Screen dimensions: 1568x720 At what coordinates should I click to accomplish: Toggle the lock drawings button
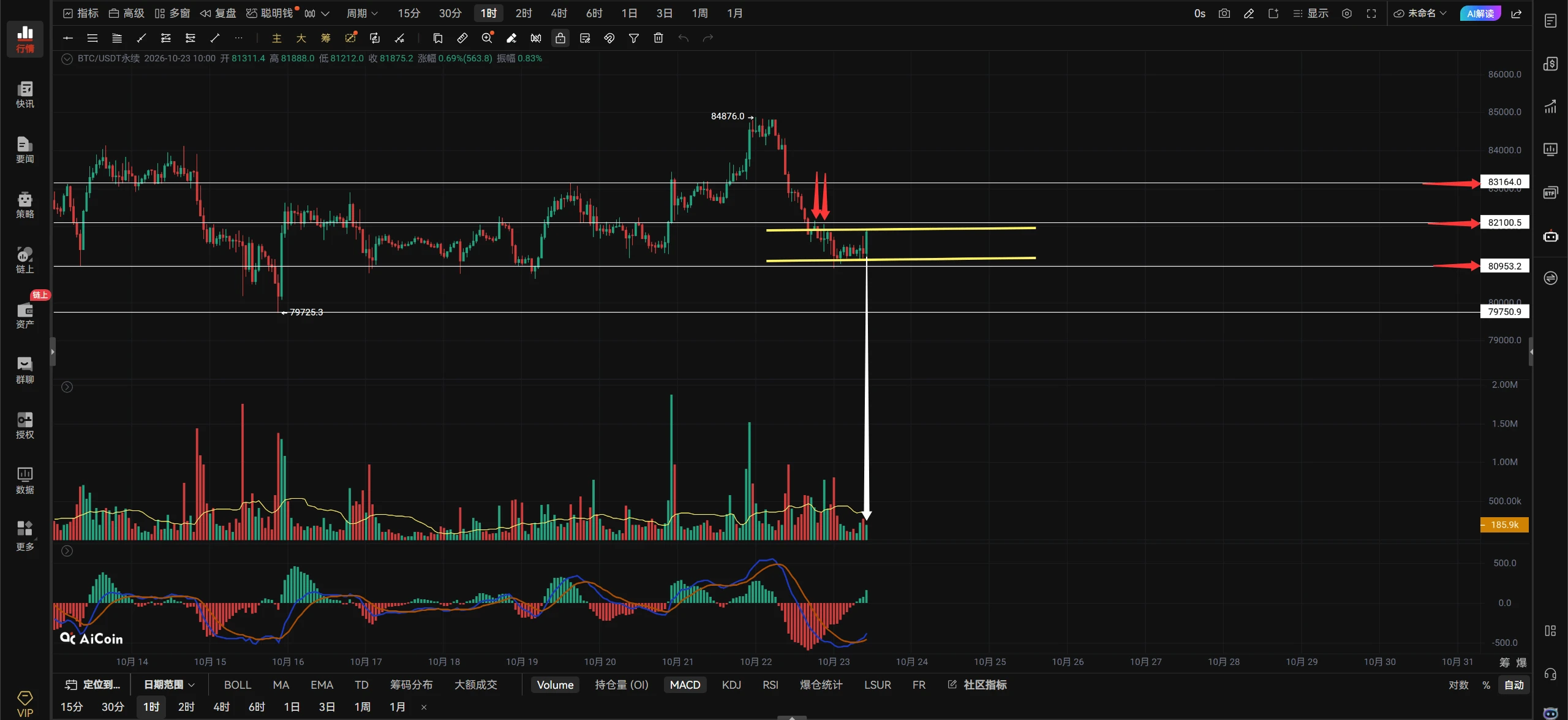(x=560, y=38)
